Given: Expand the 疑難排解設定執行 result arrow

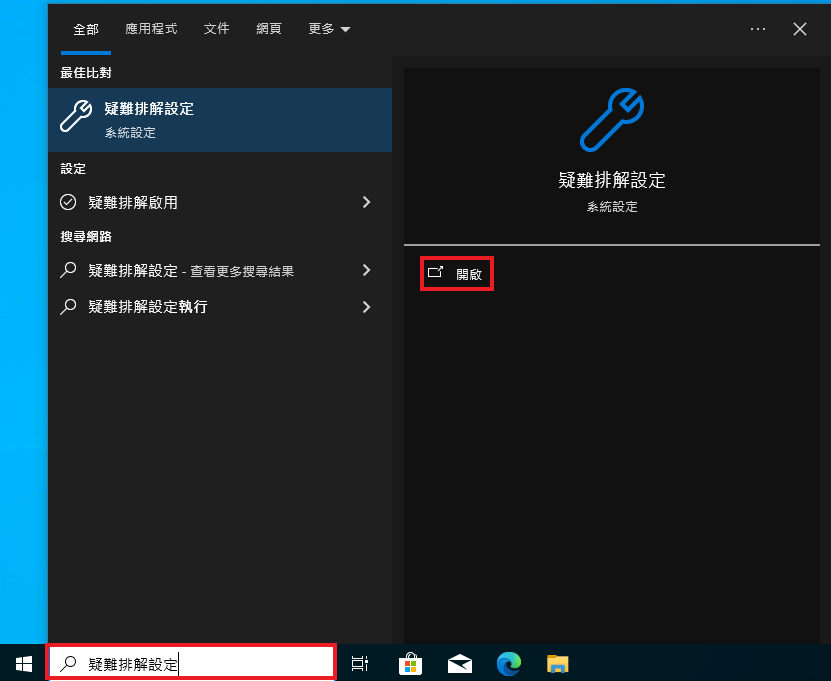Looking at the screenshot, I should tap(366, 307).
